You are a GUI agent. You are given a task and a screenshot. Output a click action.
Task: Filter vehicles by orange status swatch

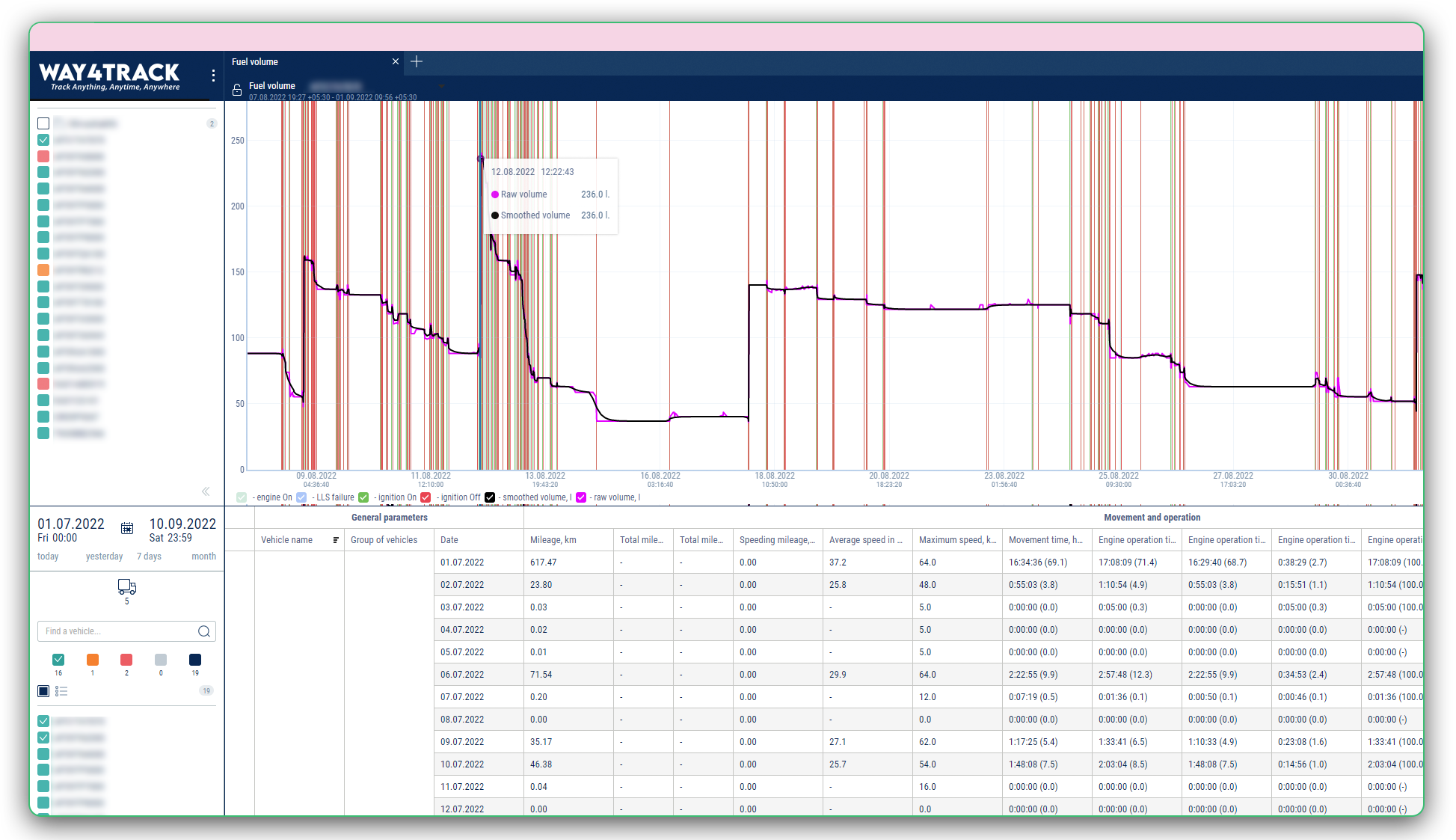(93, 660)
